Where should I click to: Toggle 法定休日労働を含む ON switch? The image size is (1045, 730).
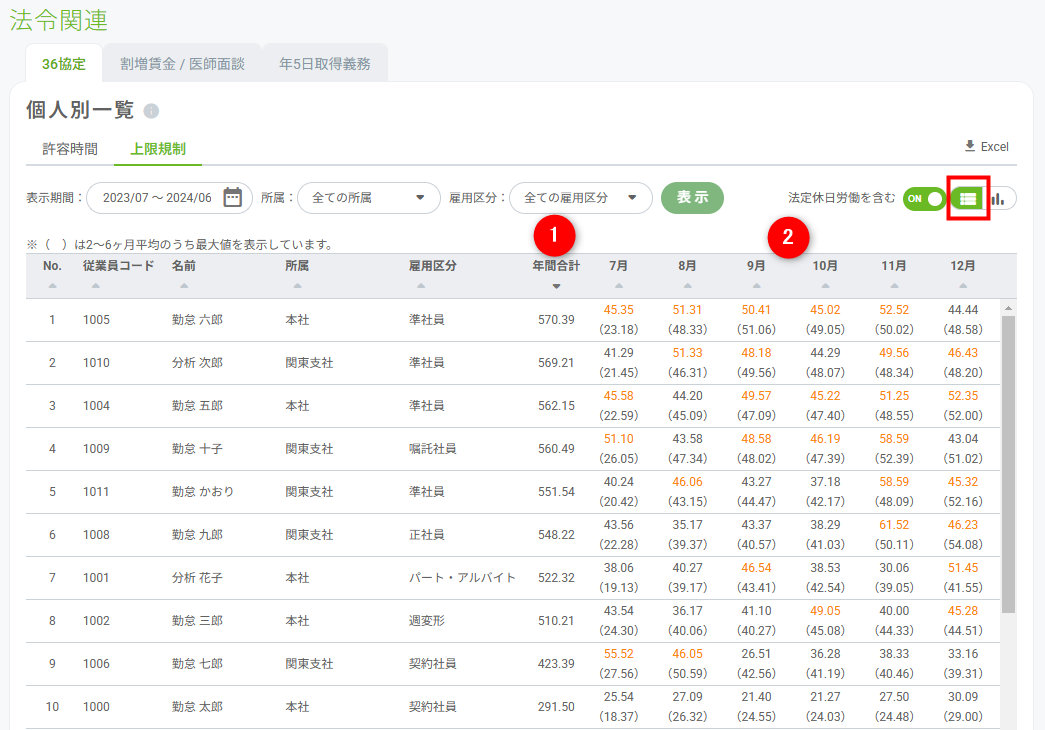click(924, 199)
